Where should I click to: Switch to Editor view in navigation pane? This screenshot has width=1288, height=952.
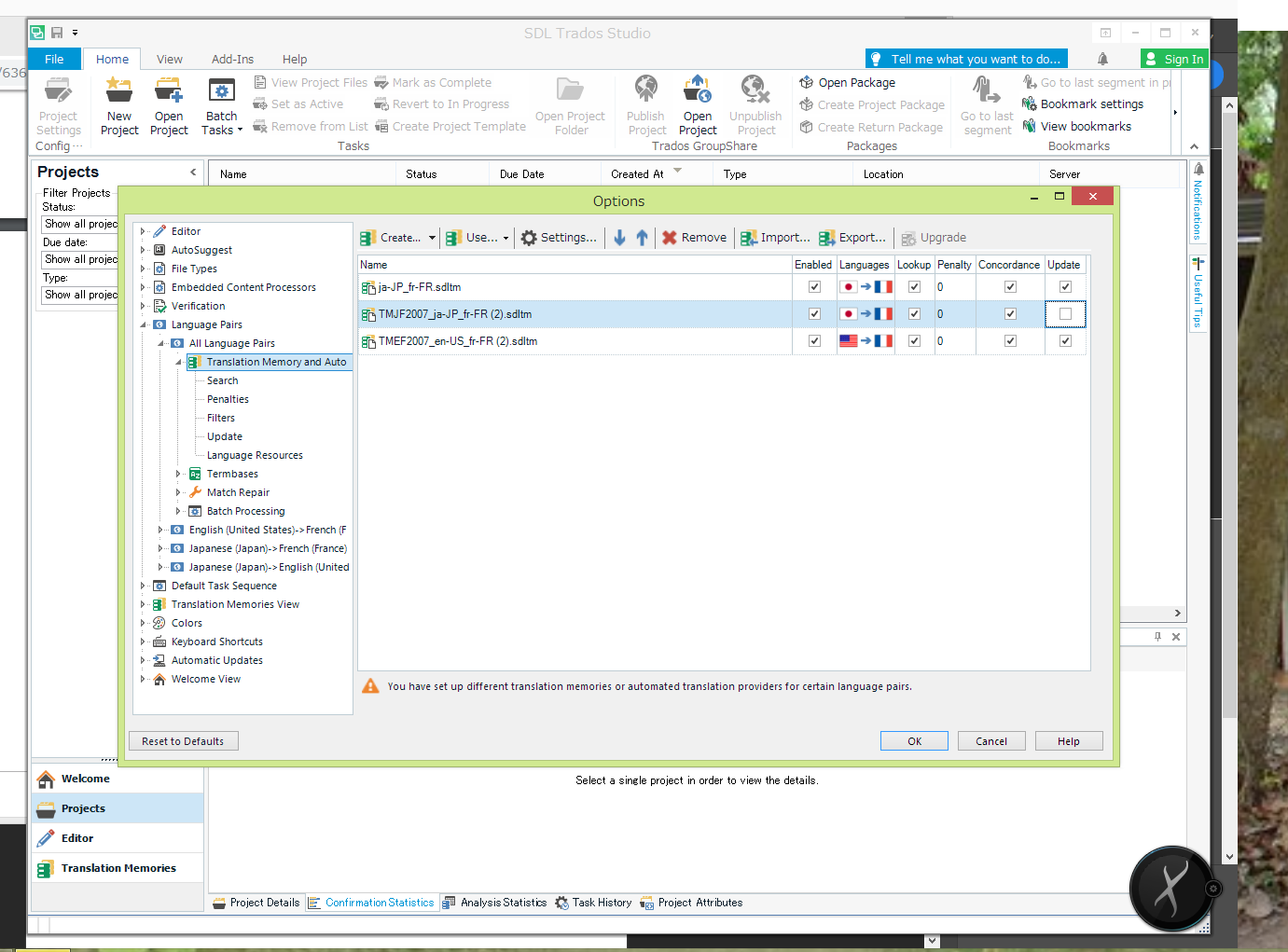pyautogui.click(x=118, y=838)
